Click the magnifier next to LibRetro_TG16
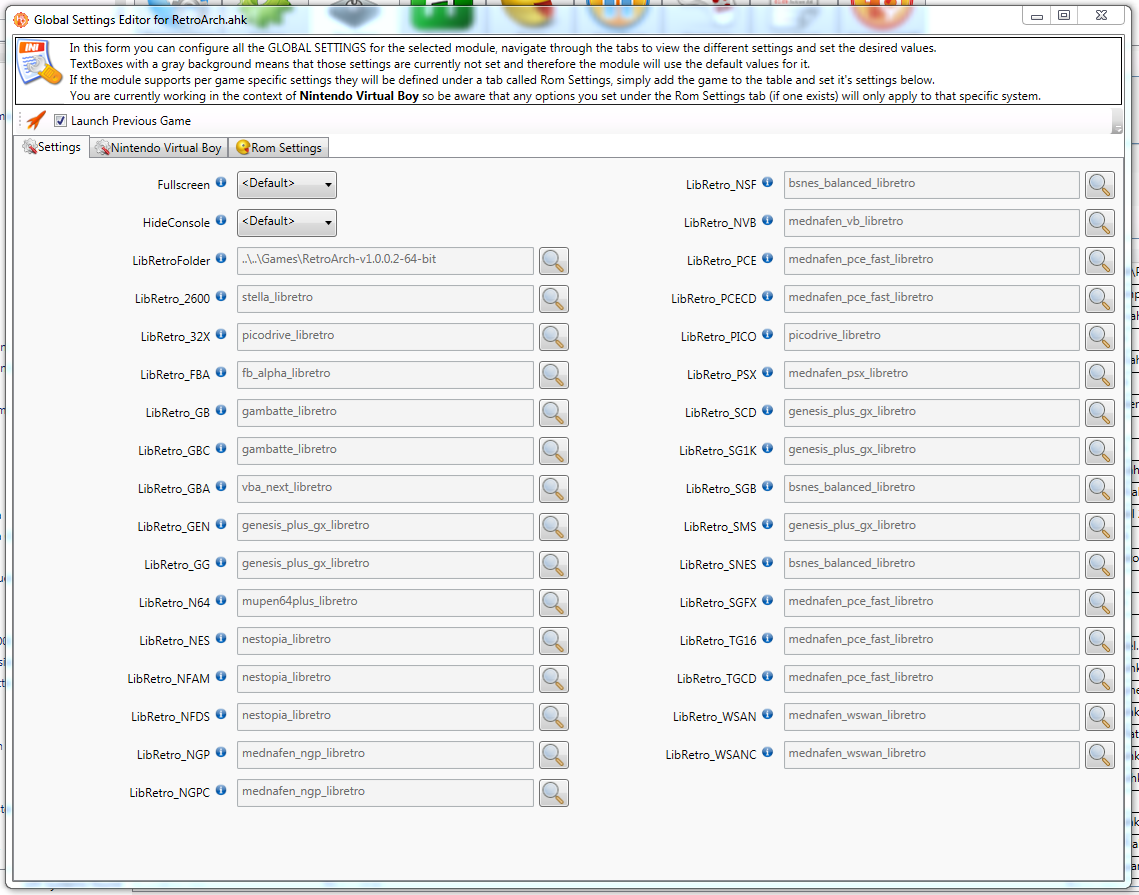Image resolution: width=1139 pixels, height=895 pixels. point(1100,641)
